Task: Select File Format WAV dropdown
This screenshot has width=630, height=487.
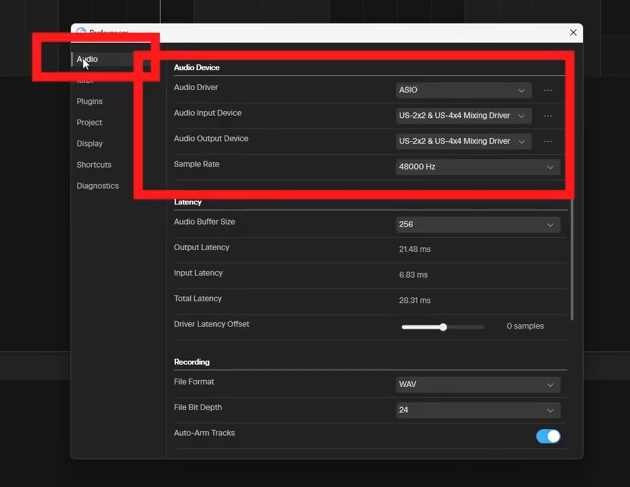Action: point(477,385)
